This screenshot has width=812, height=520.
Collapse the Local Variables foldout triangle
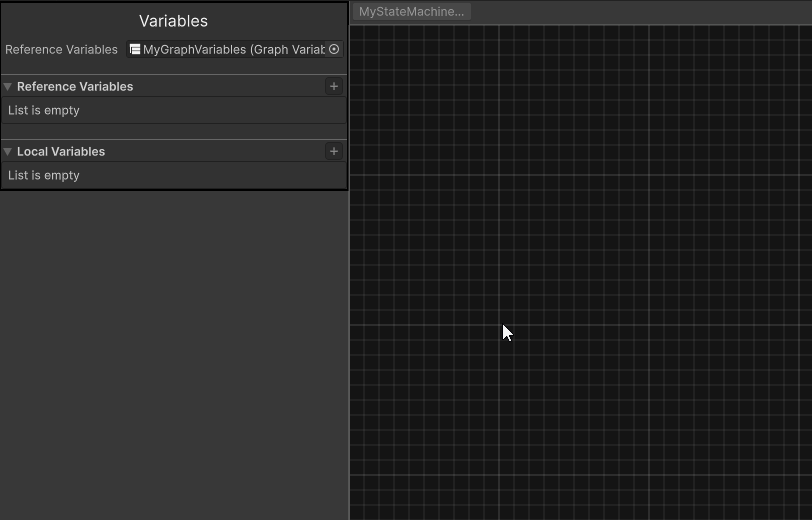point(8,152)
